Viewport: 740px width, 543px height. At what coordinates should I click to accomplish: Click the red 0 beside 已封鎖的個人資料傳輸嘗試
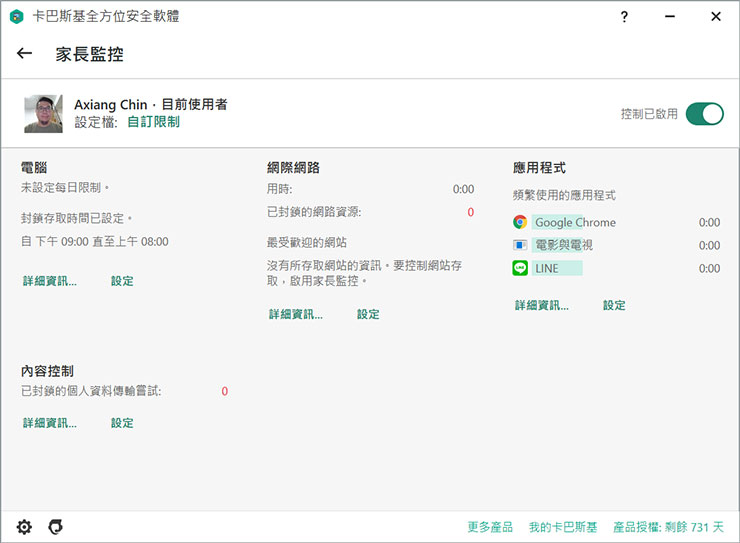point(225,391)
